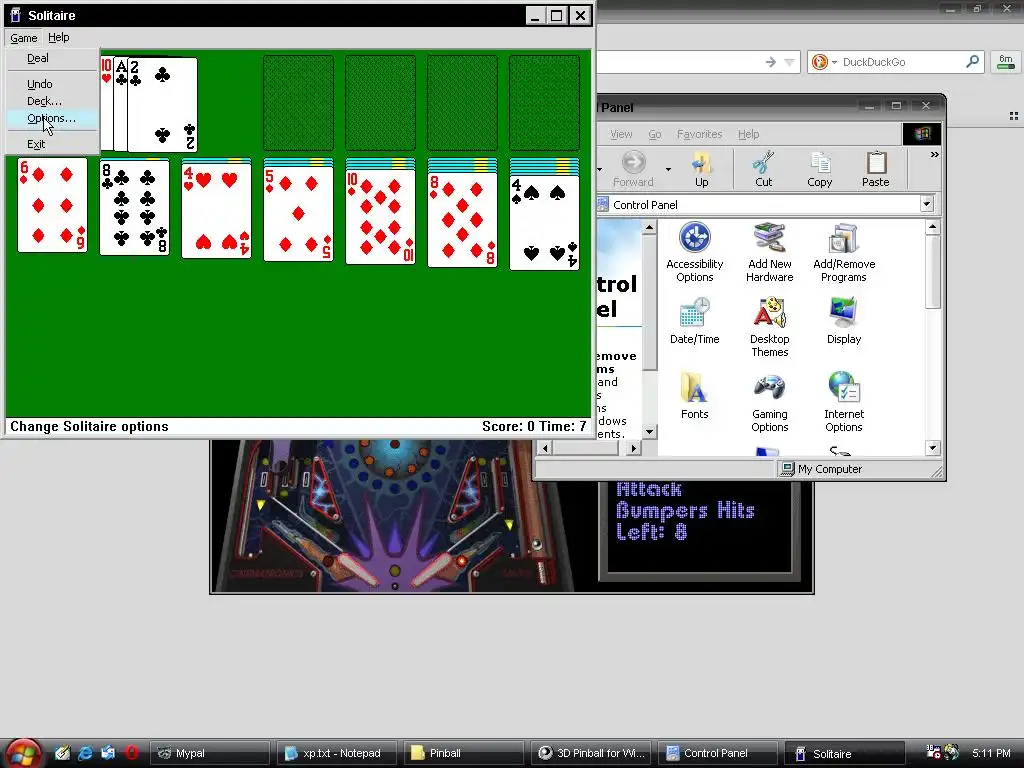Click the icon pane scroll down arrow

933,448
